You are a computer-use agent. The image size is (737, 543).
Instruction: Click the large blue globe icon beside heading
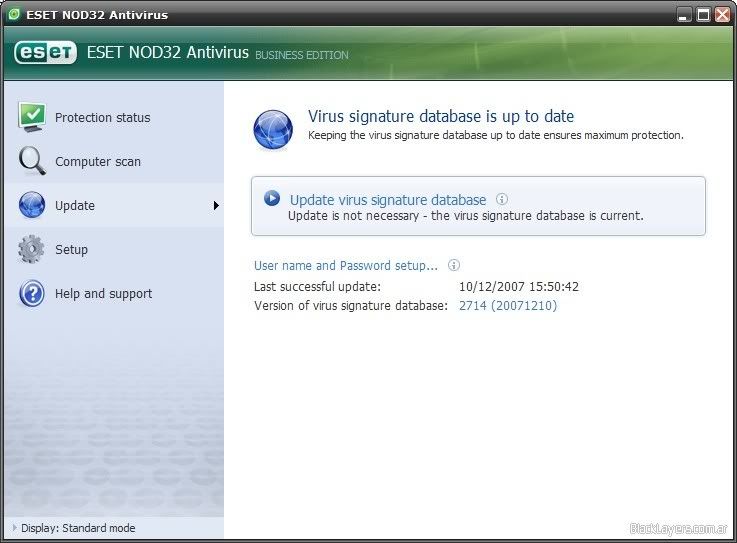click(x=273, y=130)
